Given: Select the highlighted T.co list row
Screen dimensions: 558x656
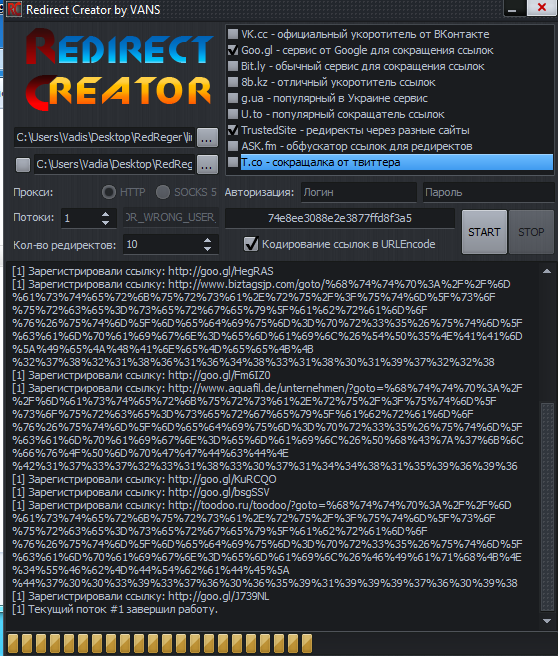Looking at the screenshot, I should pos(397,162).
